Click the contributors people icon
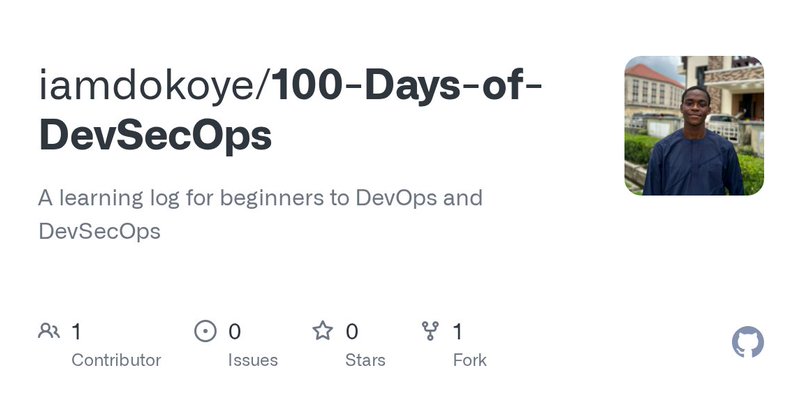The height and width of the screenshot is (419, 800). (x=49, y=331)
